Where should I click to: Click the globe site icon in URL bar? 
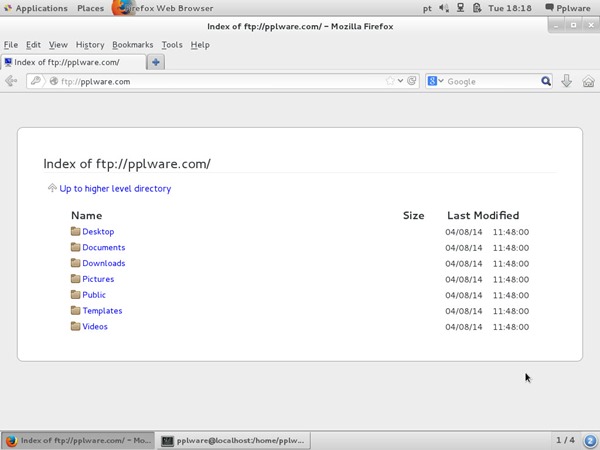point(54,81)
